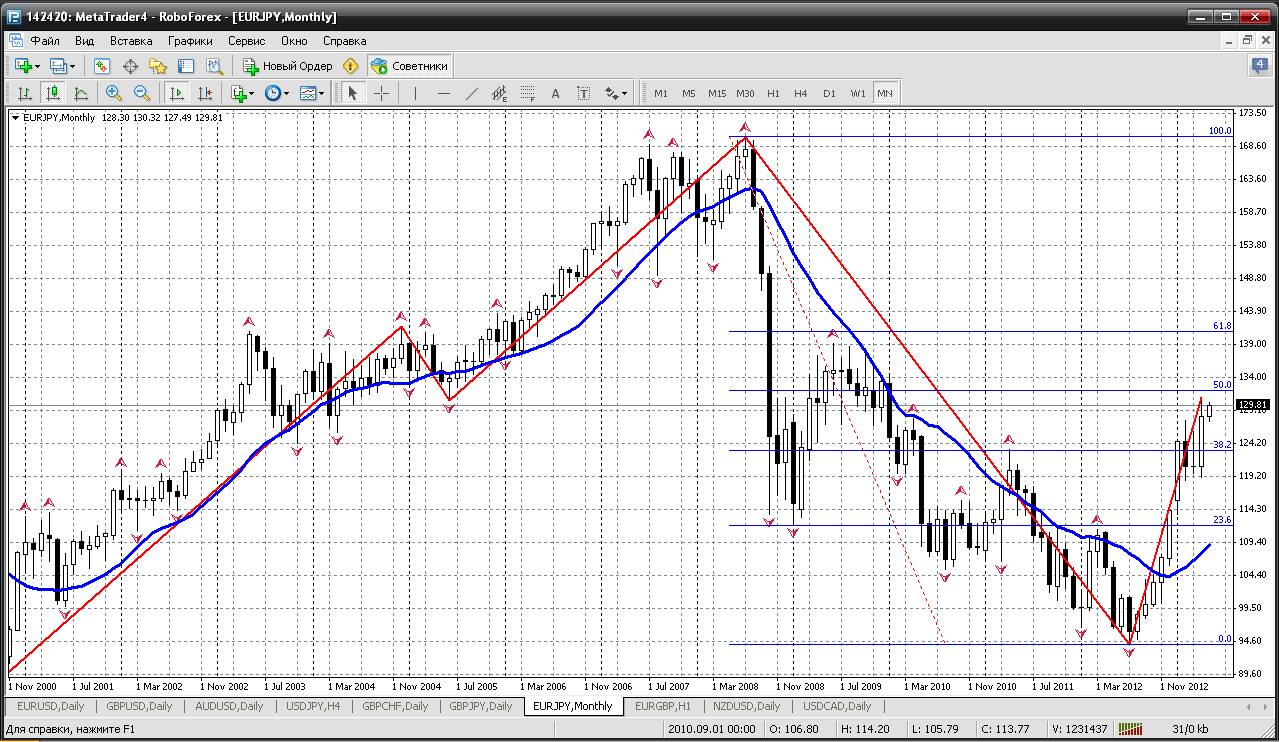This screenshot has height=742, width=1279.
Task: Switch to W1 timeframe
Action: pos(858,93)
